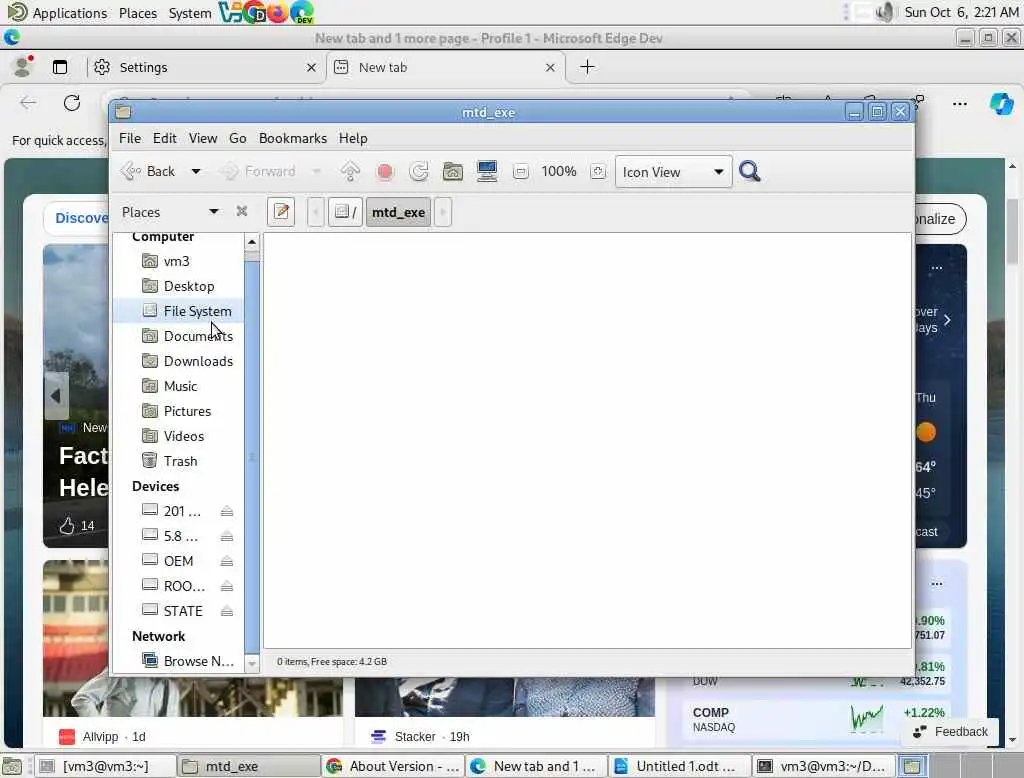Open Edge profile icon
The height and width of the screenshot is (778, 1024).
click(x=24, y=67)
